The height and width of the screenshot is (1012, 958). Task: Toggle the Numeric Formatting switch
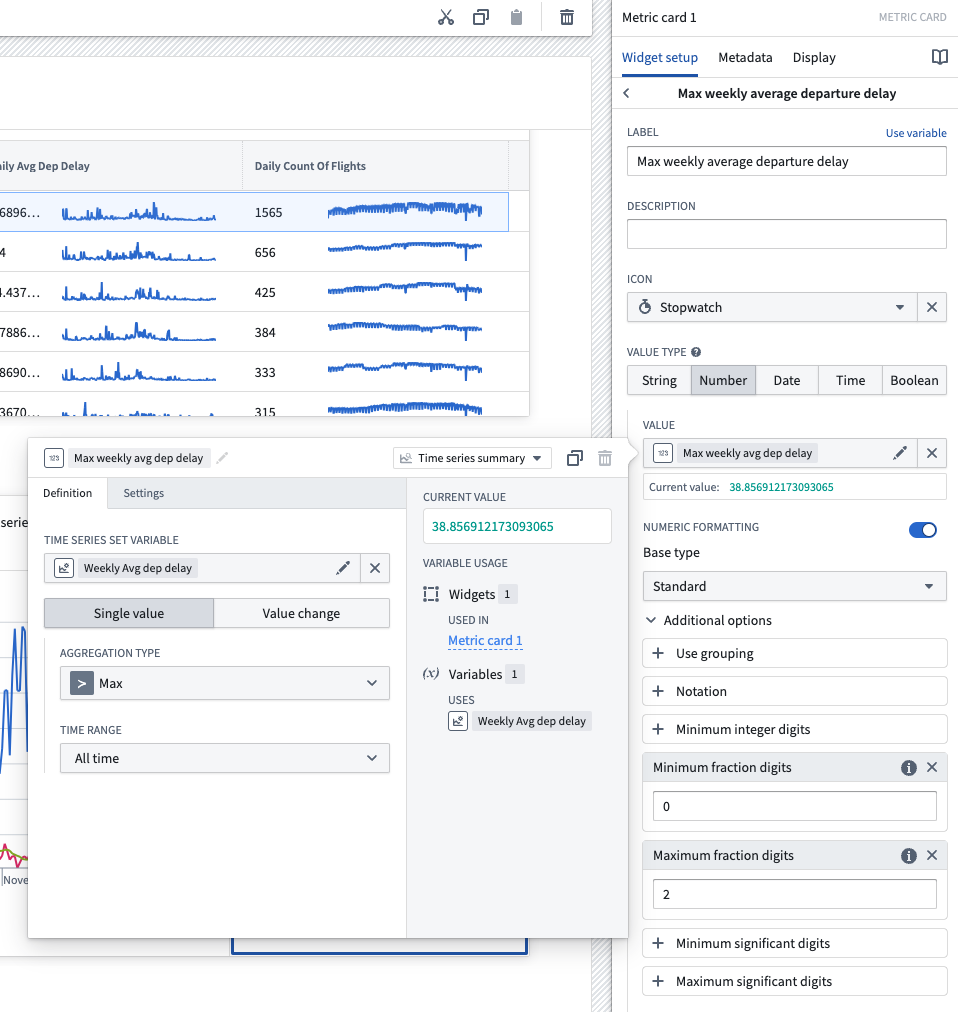tap(922, 530)
